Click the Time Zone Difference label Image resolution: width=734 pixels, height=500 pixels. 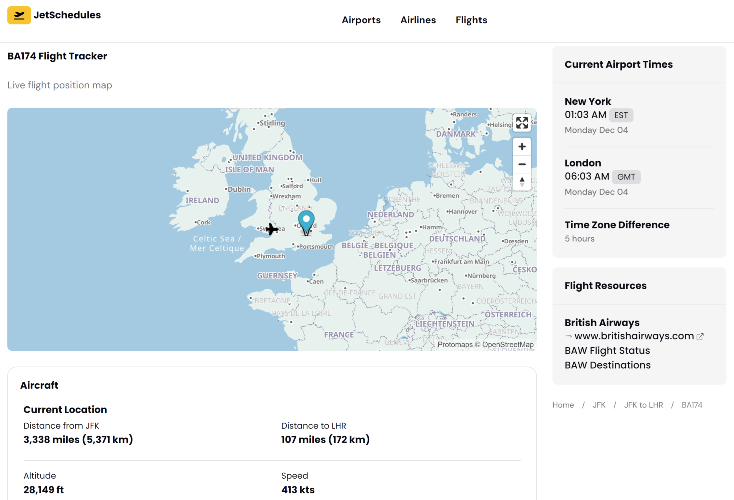point(617,225)
